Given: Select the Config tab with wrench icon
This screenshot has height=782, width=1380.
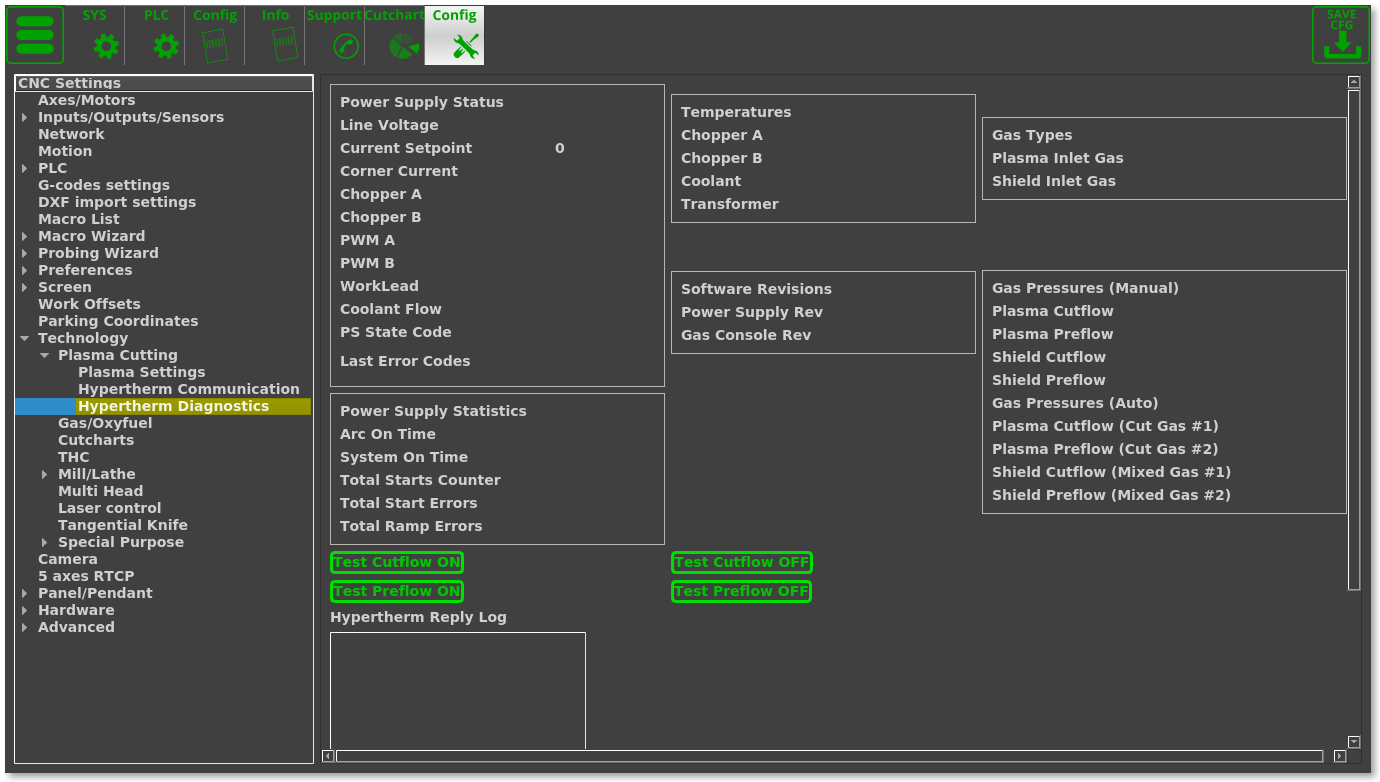Looking at the screenshot, I should tap(455, 36).
